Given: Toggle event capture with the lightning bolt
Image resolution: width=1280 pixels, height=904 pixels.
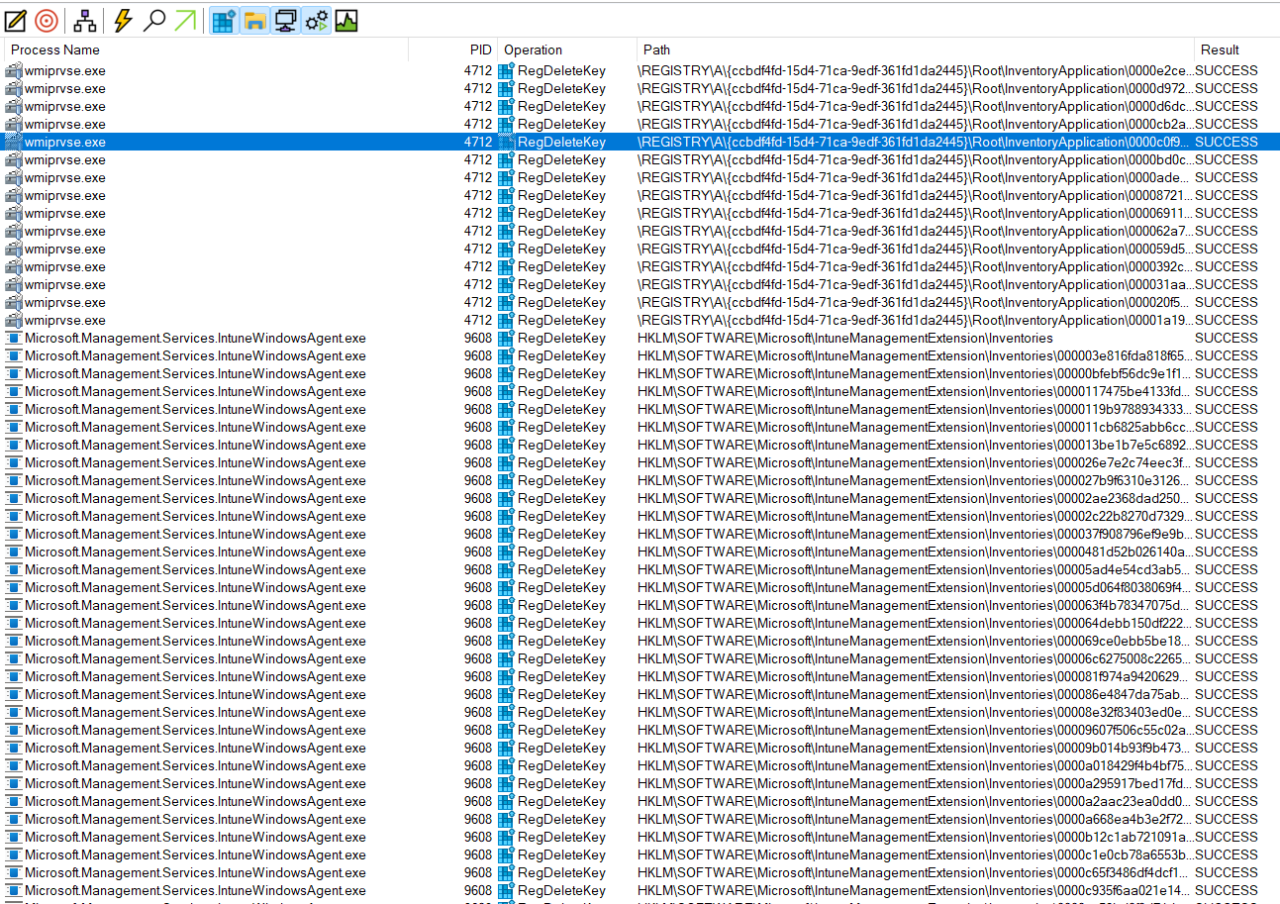Looking at the screenshot, I should pyautogui.click(x=120, y=20).
